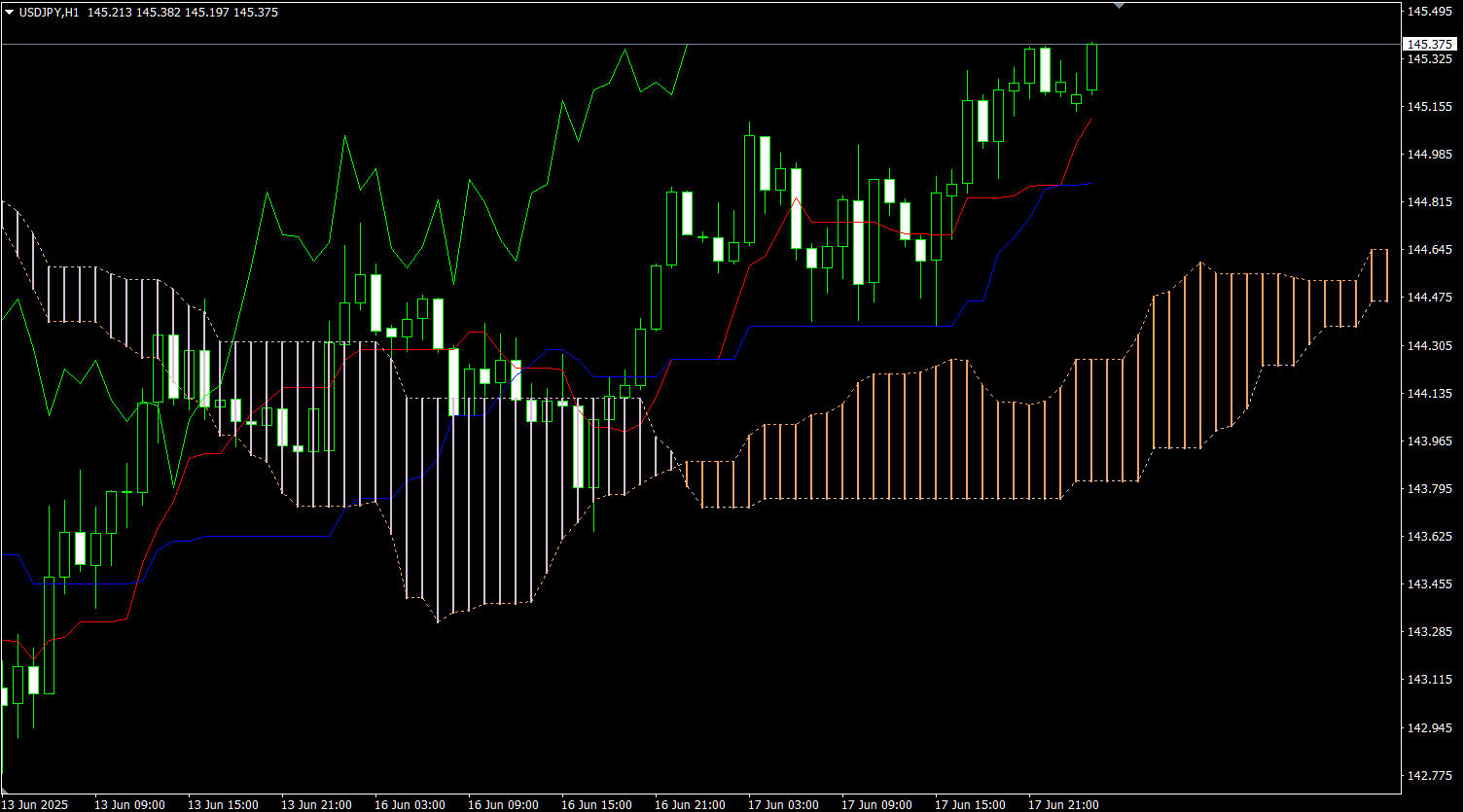Image resolution: width=1464 pixels, height=812 pixels.
Task: Click the chart shift triangle marker at top
Action: 1119,6
